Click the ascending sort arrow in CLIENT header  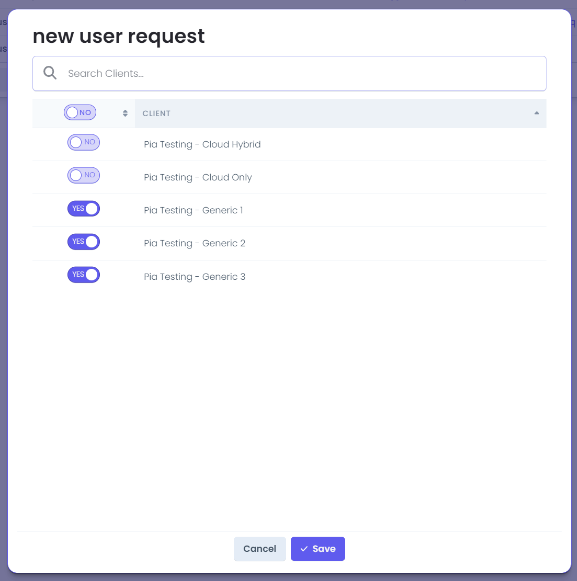tap(536, 113)
